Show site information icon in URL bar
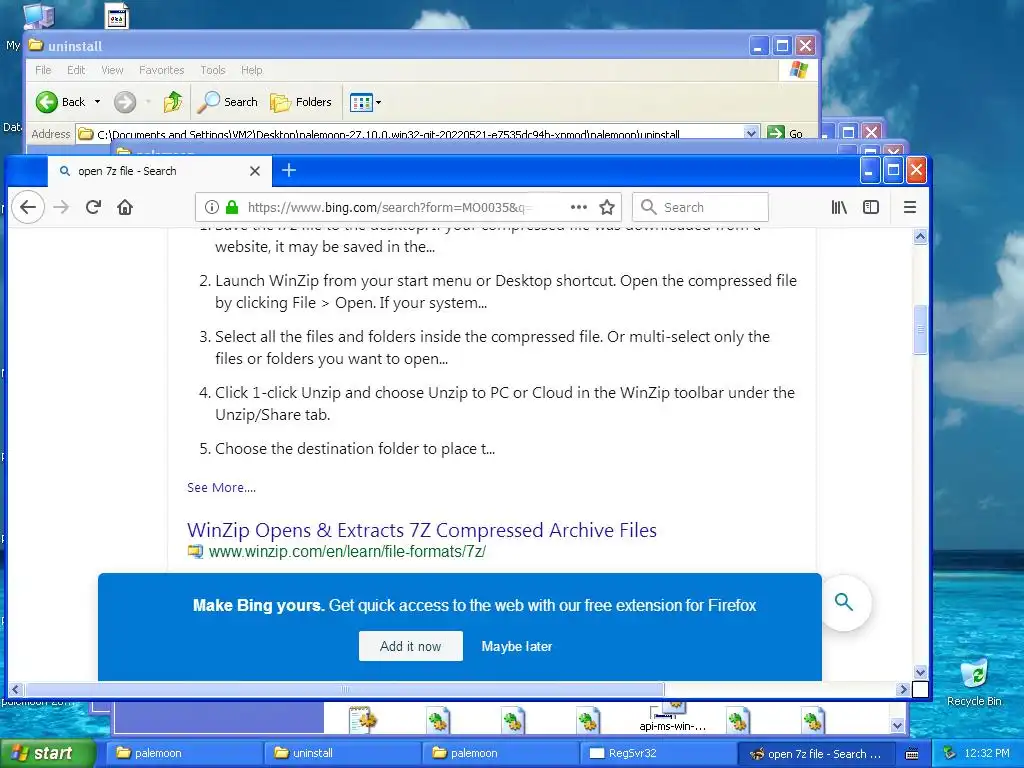 coord(212,208)
